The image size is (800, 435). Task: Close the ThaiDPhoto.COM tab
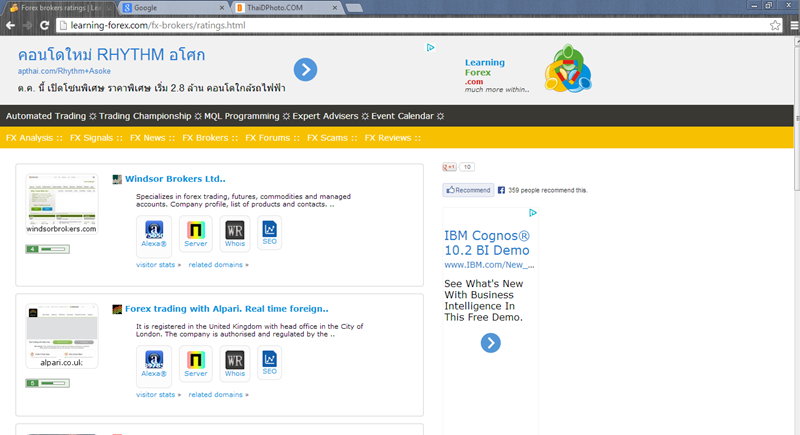tap(335, 8)
